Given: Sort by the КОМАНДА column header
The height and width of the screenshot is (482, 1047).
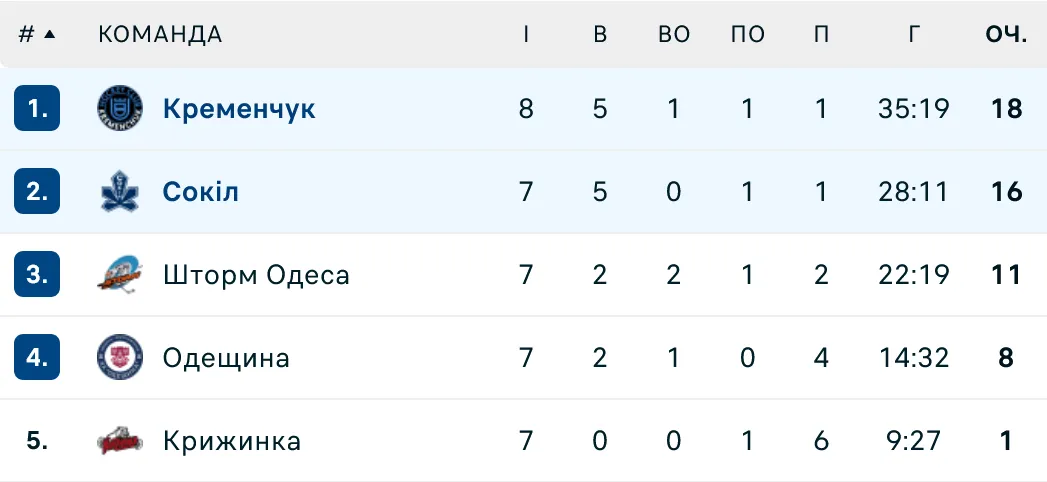Looking at the screenshot, I should click(x=160, y=34).
